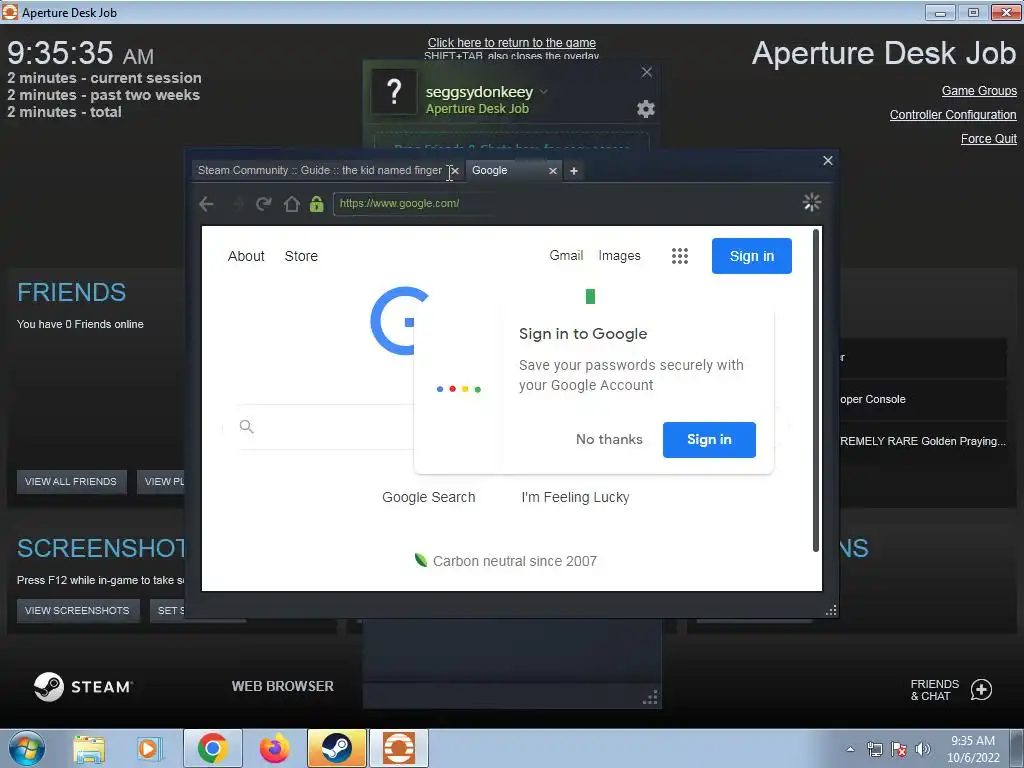Open the Windows Start button

pyautogui.click(x=27, y=748)
